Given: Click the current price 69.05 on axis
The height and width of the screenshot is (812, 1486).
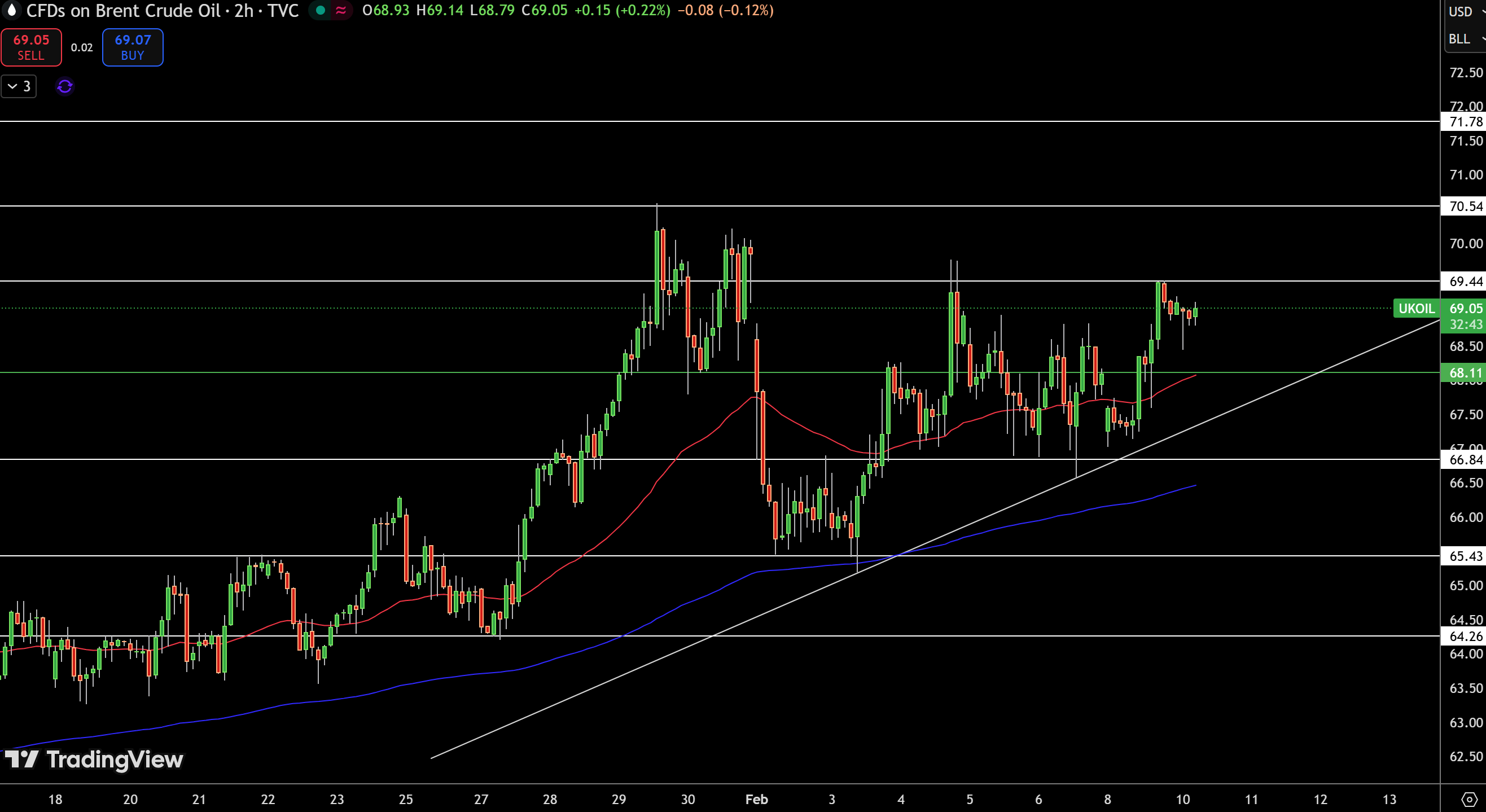Looking at the screenshot, I should 1465,309.
